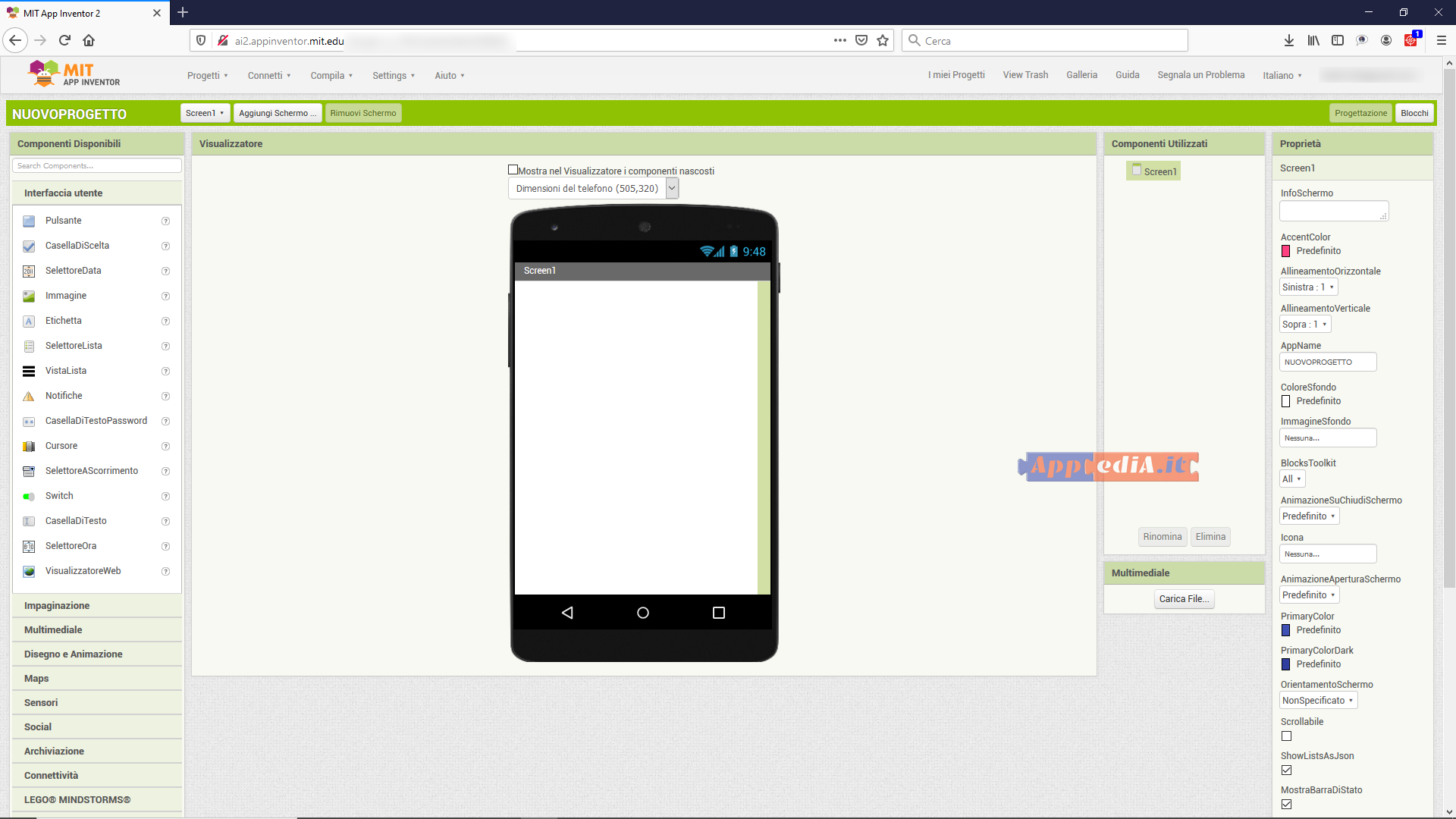The image size is (1456, 819).
Task: Uncheck the MostraBarraDiStato checkbox
Action: pos(1286,805)
